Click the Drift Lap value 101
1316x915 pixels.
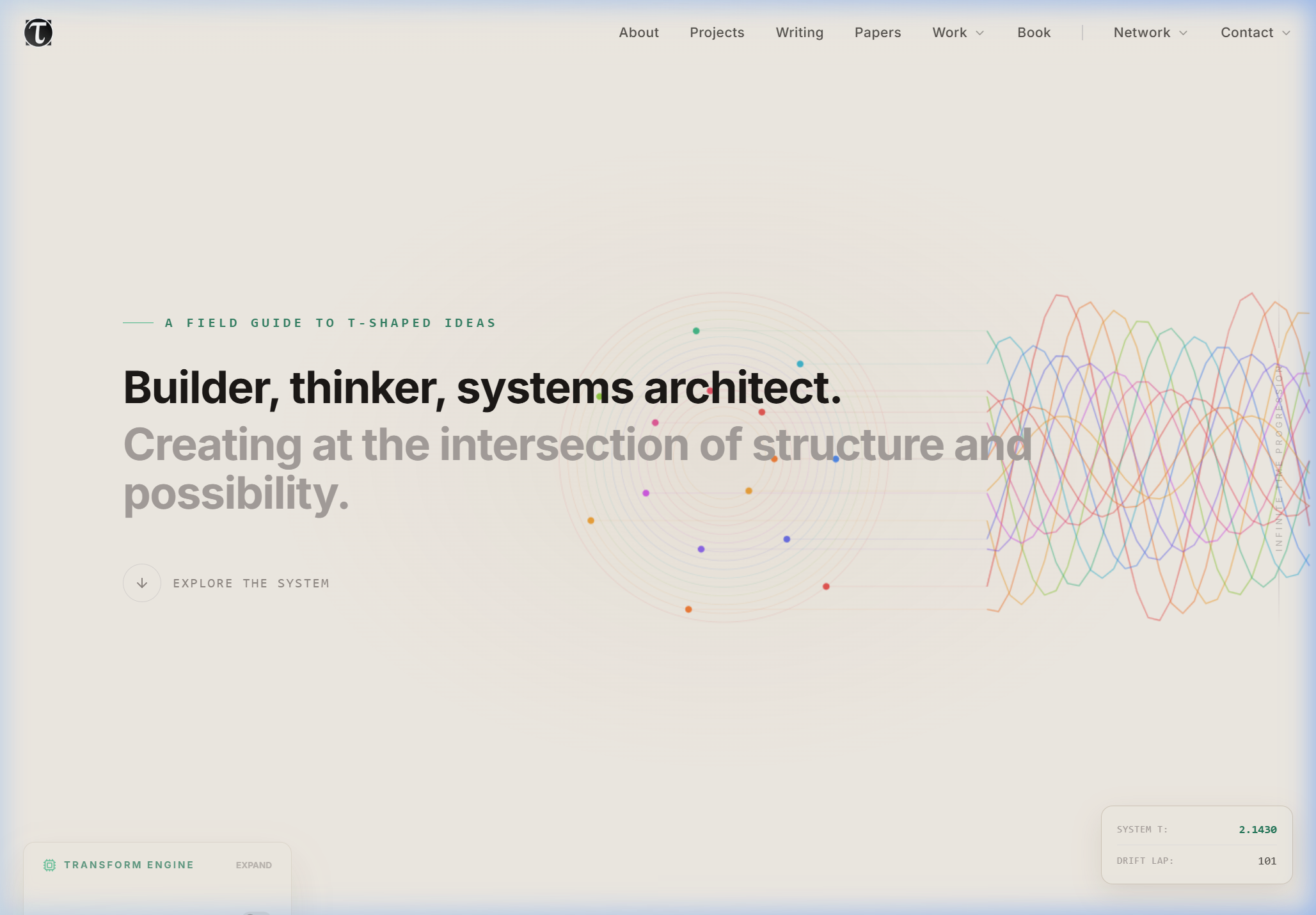[x=1267, y=861]
